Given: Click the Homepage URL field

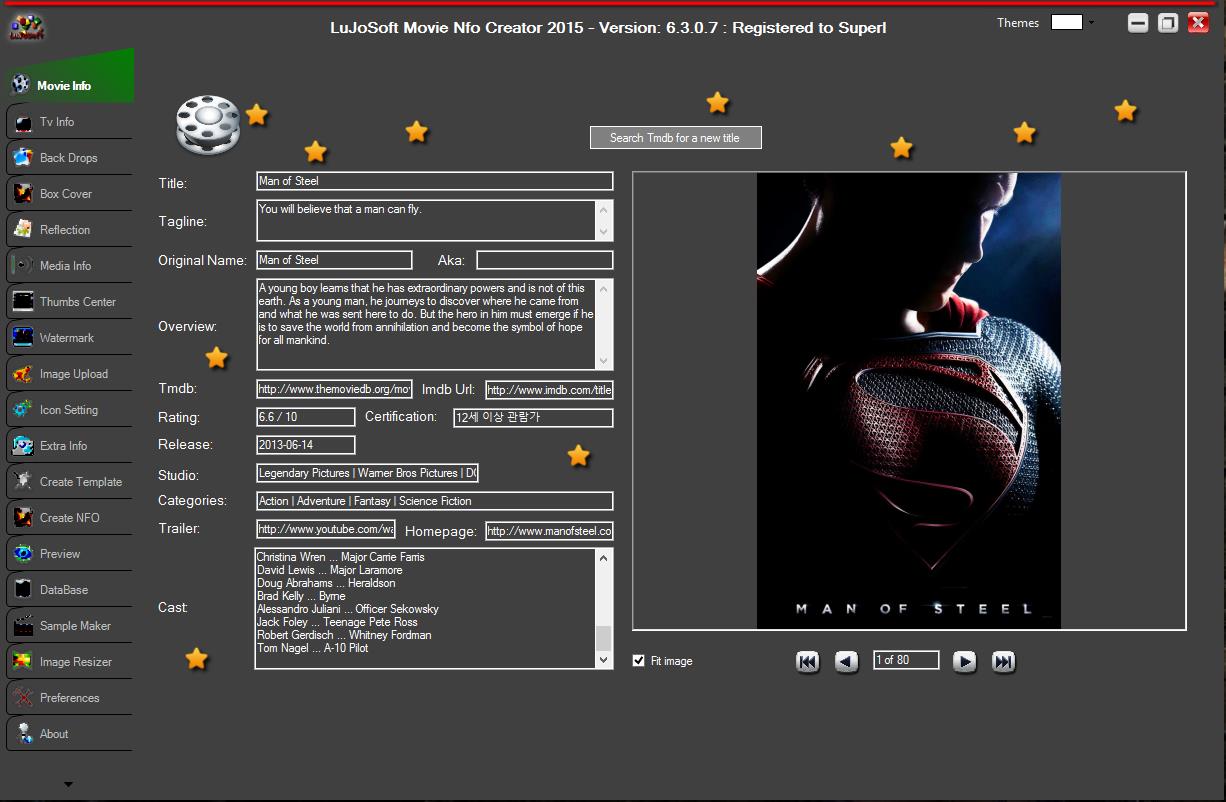Looking at the screenshot, I should tap(549, 531).
